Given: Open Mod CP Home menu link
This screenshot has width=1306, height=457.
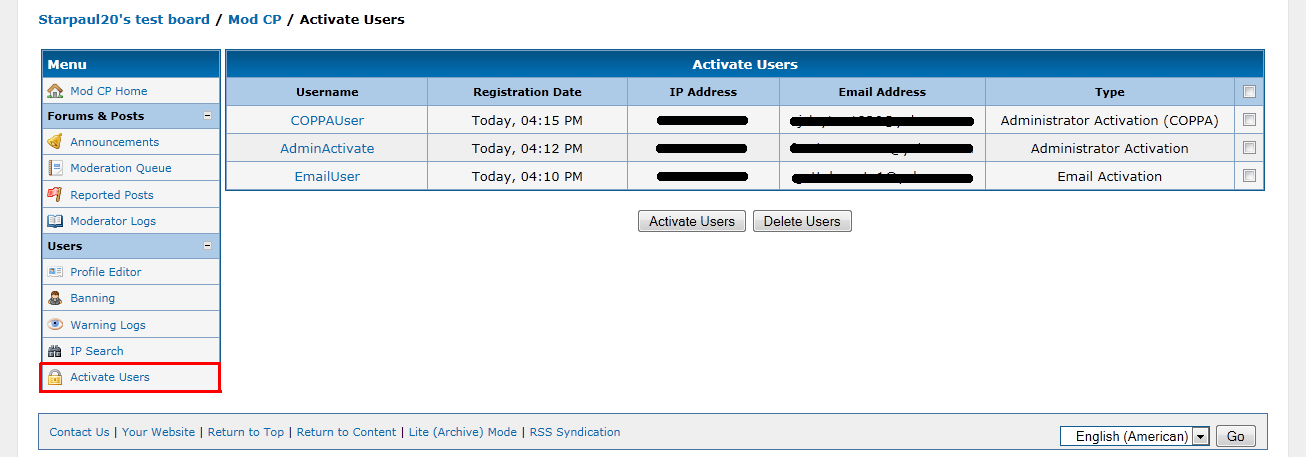Looking at the screenshot, I should click(109, 91).
